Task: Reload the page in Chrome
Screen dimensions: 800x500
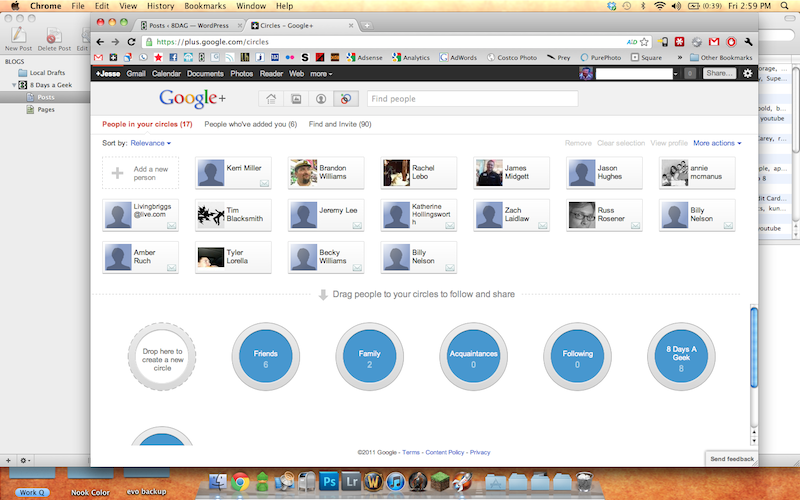Action: click(x=131, y=42)
